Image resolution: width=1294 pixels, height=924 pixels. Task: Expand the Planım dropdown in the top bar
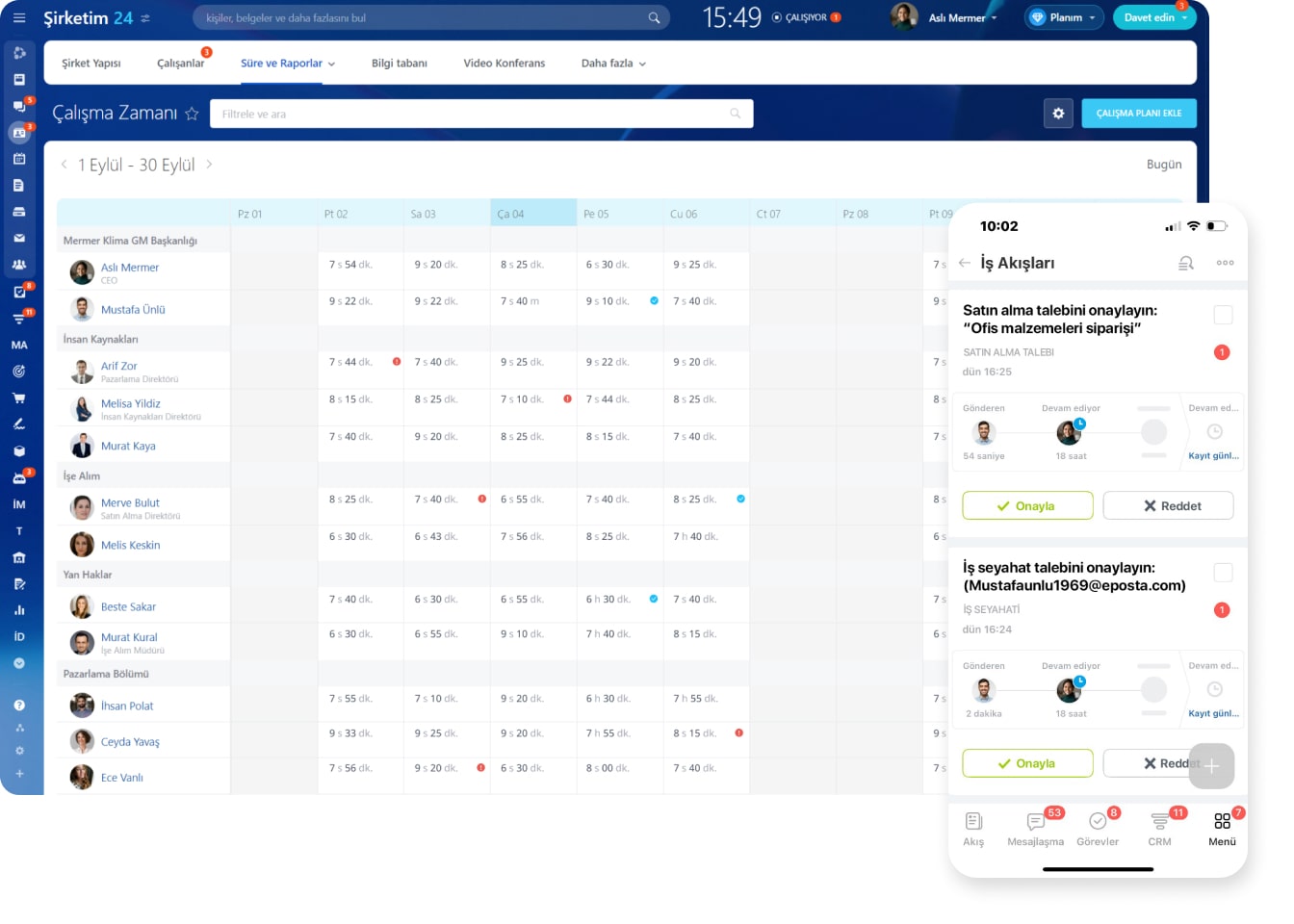pos(1063,16)
